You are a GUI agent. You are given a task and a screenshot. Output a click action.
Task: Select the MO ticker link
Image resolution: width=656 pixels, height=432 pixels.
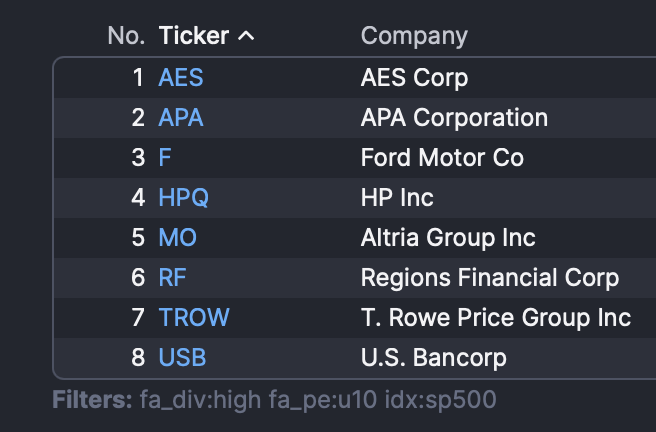click(x=178, y=238)
